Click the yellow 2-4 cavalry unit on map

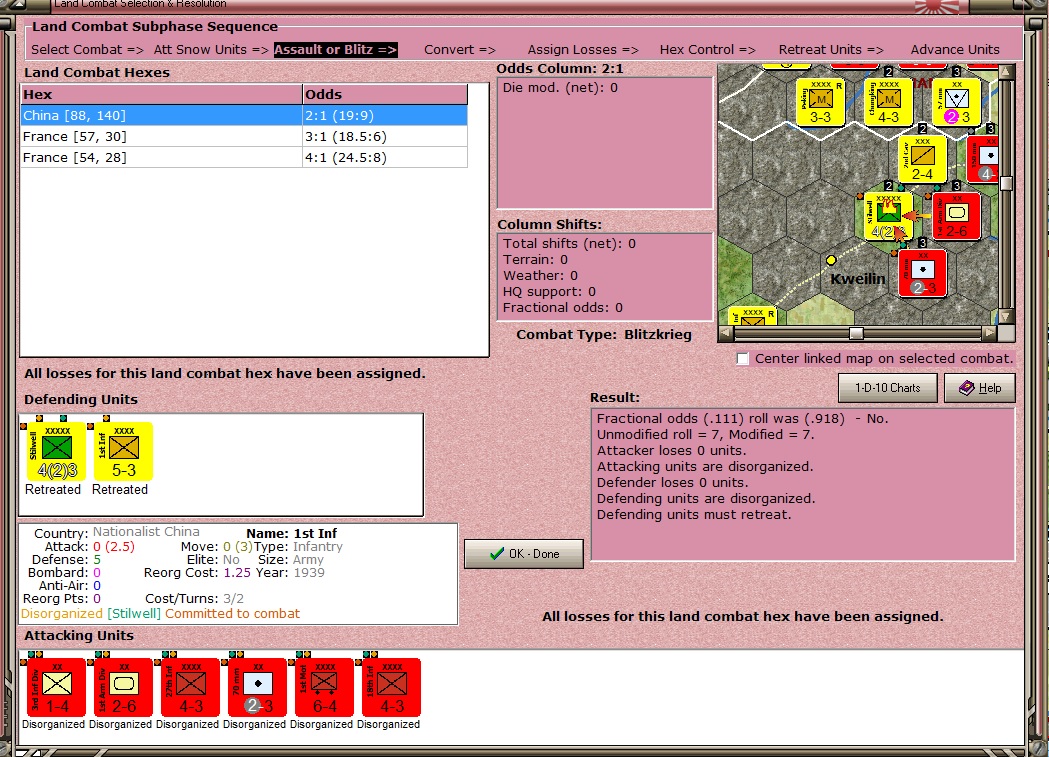[x=923, y=159]
